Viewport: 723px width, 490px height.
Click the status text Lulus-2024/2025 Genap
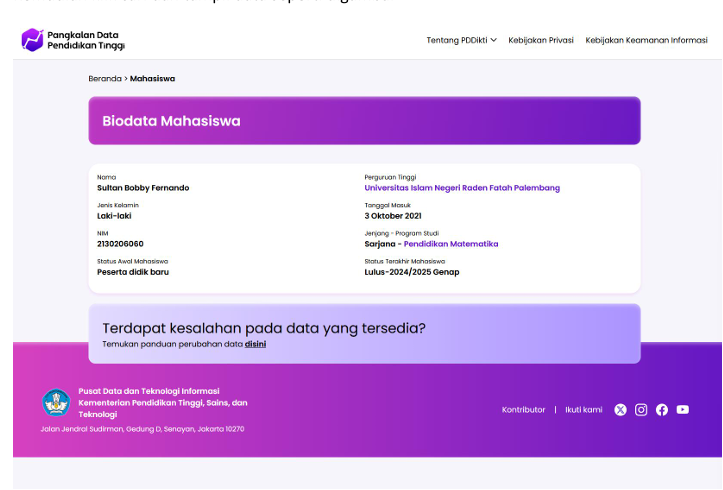[412, 272]
